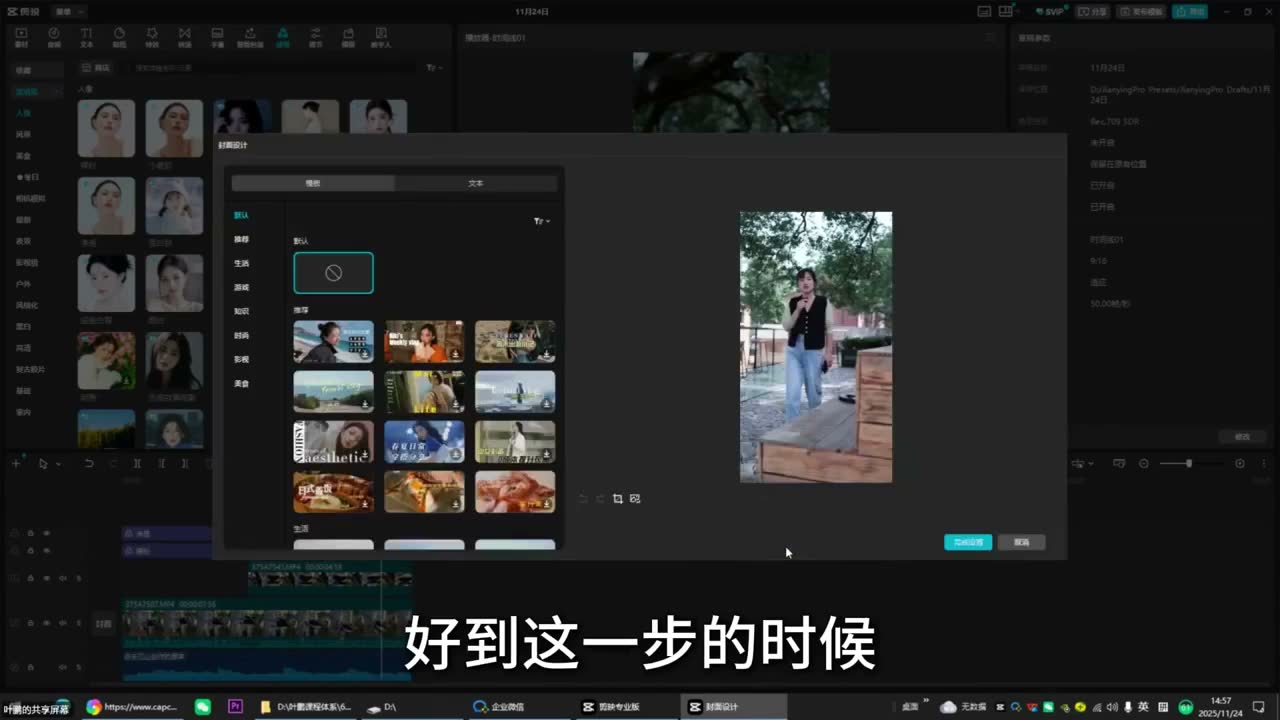Download the 日式餐食 food cover template
Viewport: 1280px width, 720px height.
[x=365, y=505]
